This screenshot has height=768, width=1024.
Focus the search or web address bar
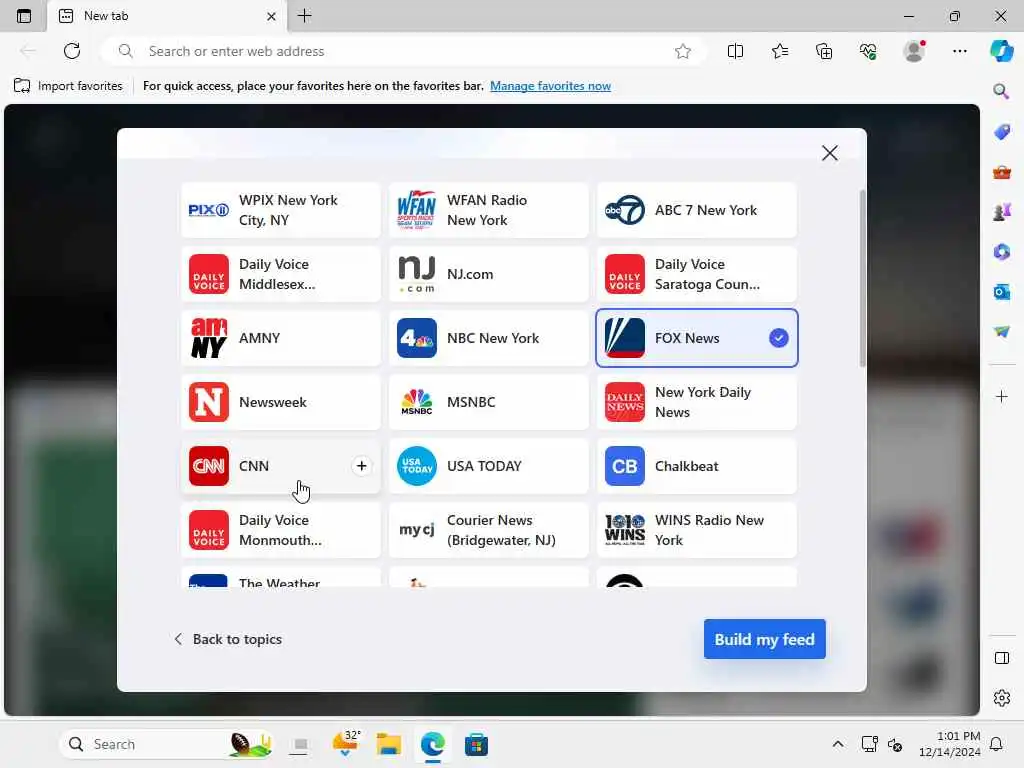click(405, 51)
